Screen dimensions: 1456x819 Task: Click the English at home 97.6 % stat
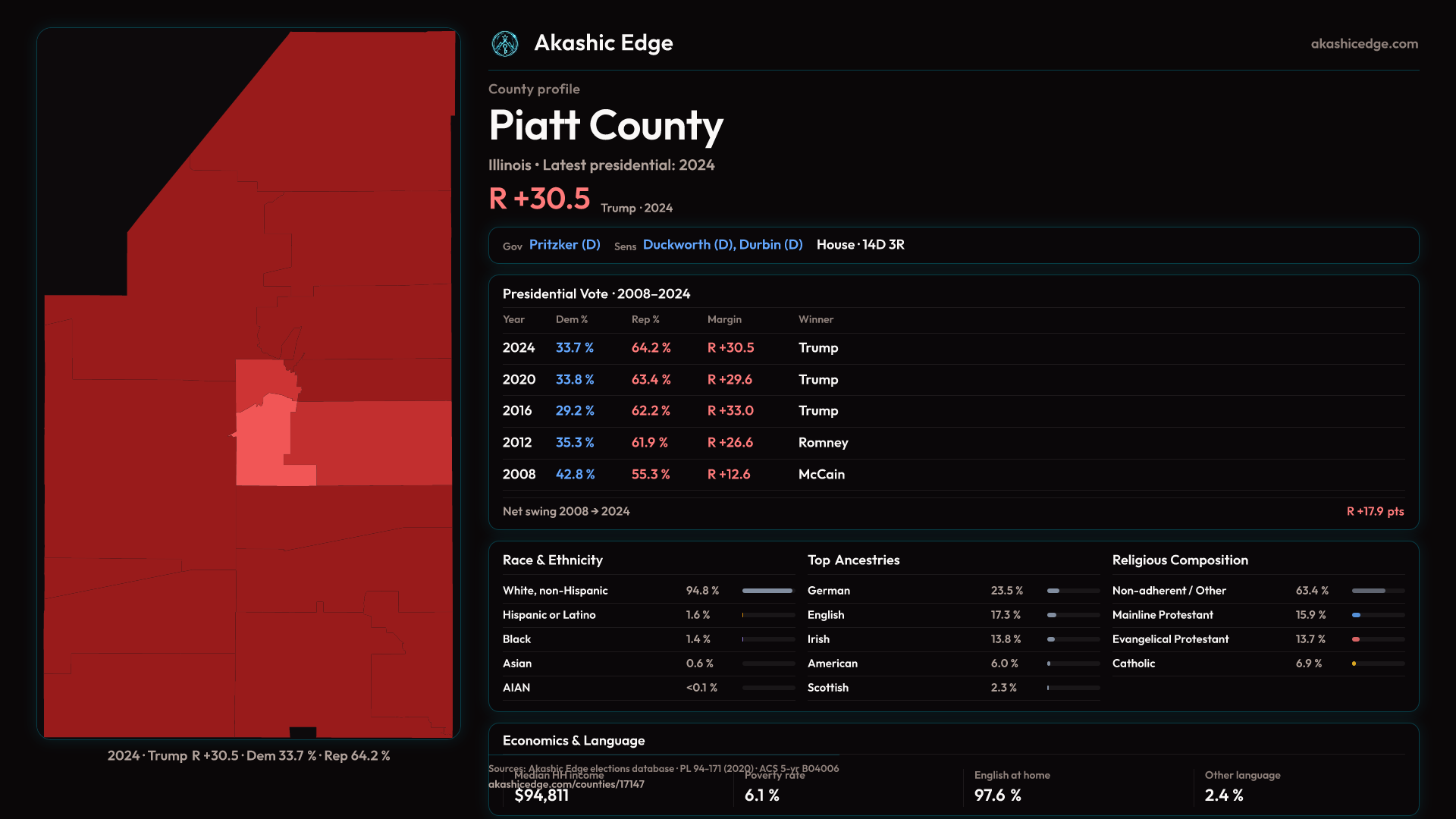(x=997, y=795)
